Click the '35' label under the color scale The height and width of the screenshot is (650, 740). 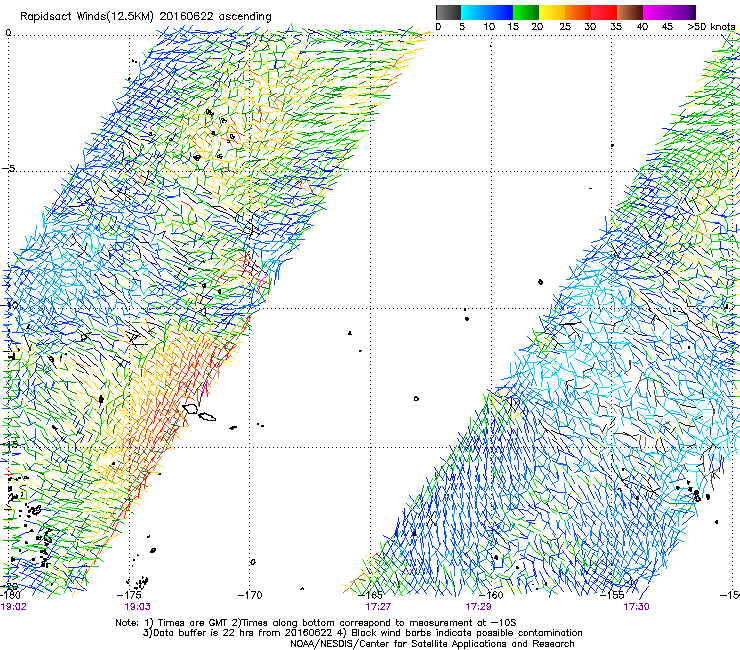[616, 27]
